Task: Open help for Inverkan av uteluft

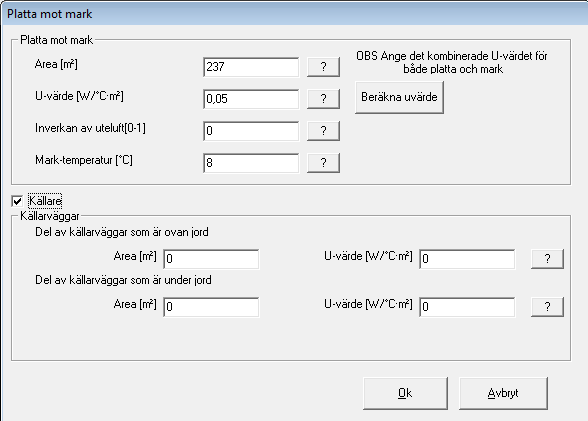Action: (x=323, y=131)
